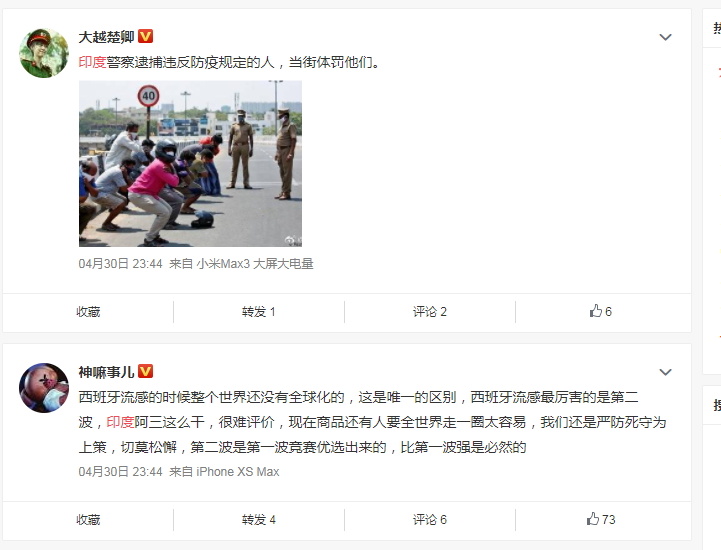The width and height of the screenshot is (721, 550).
Task: Enlarge the police punishment photo thumbnail
Action: coord(190,164)
